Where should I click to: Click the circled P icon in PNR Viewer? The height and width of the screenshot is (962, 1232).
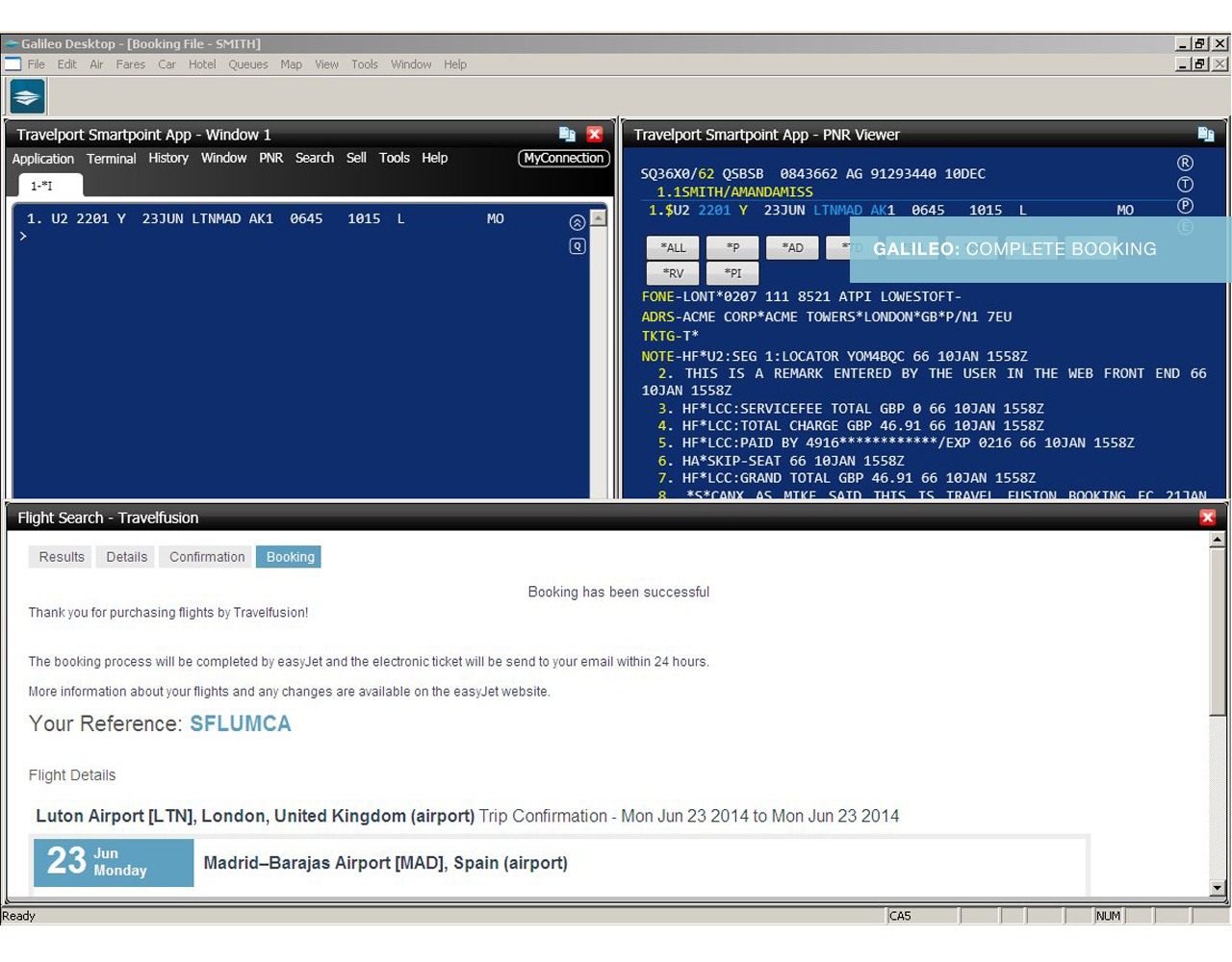[x=1186, y=206]
